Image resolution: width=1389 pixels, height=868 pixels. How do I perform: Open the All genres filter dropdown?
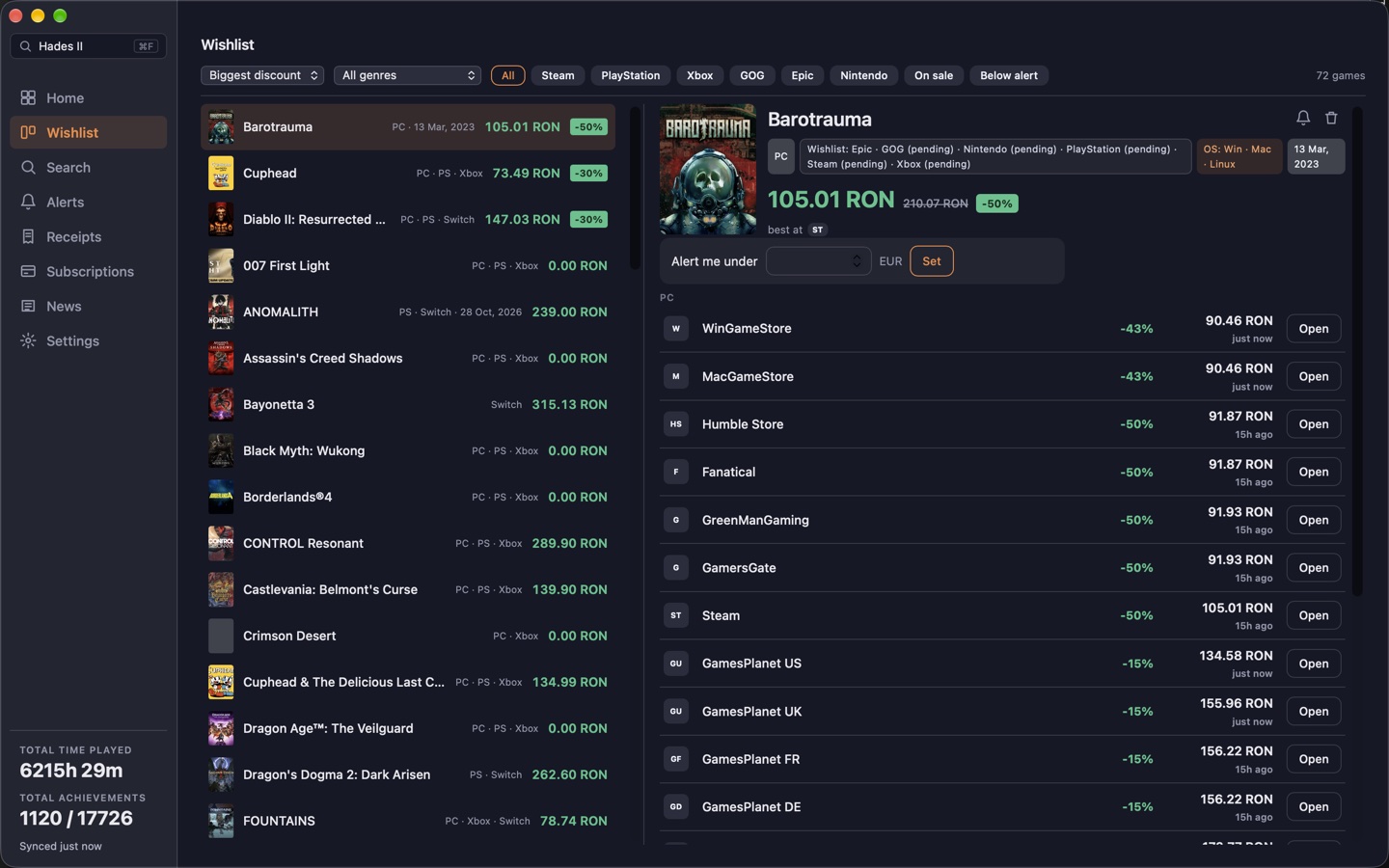tap(407, 75)
